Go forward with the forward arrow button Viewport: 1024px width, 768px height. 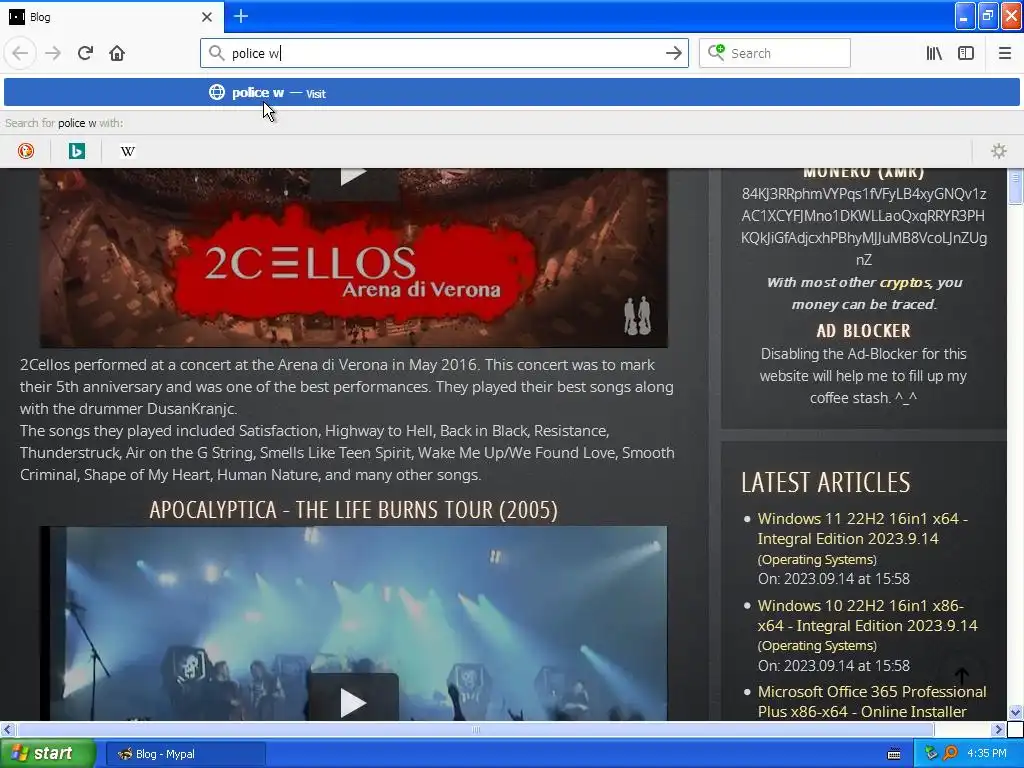(x=53, y=53)
